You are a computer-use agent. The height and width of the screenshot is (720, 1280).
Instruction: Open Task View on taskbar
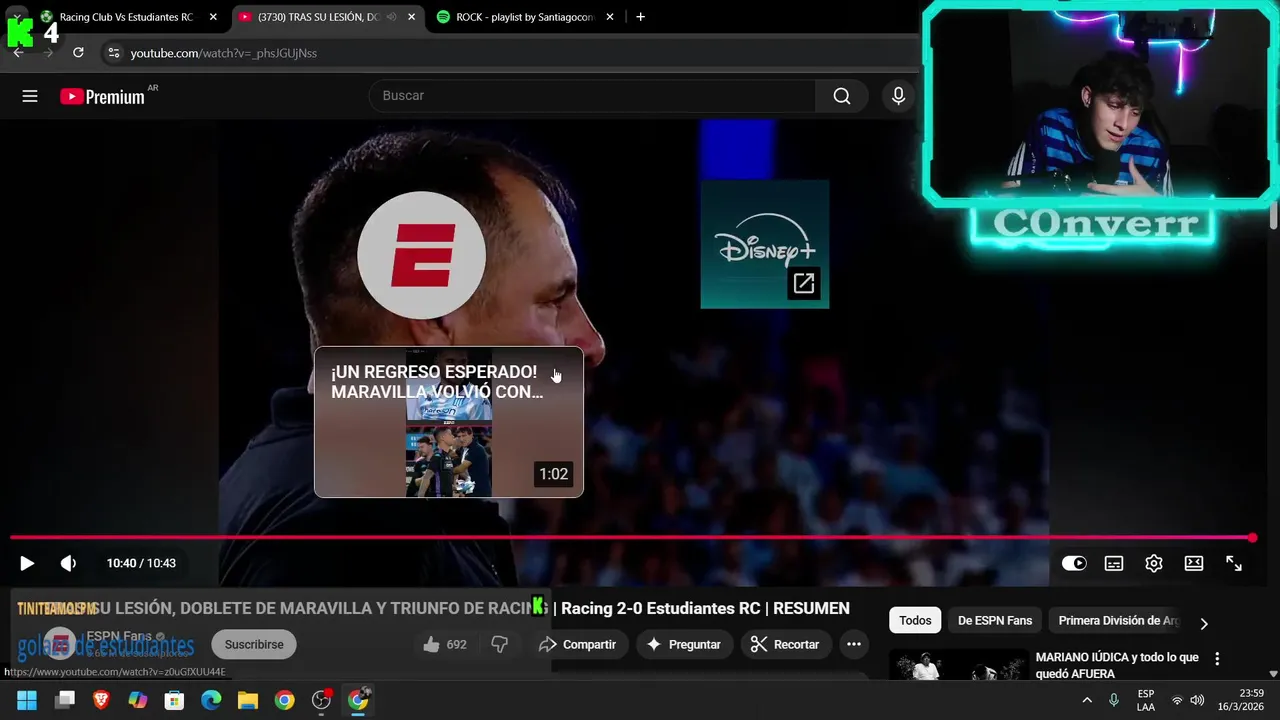pyautogui.click(x=65, y=700)
